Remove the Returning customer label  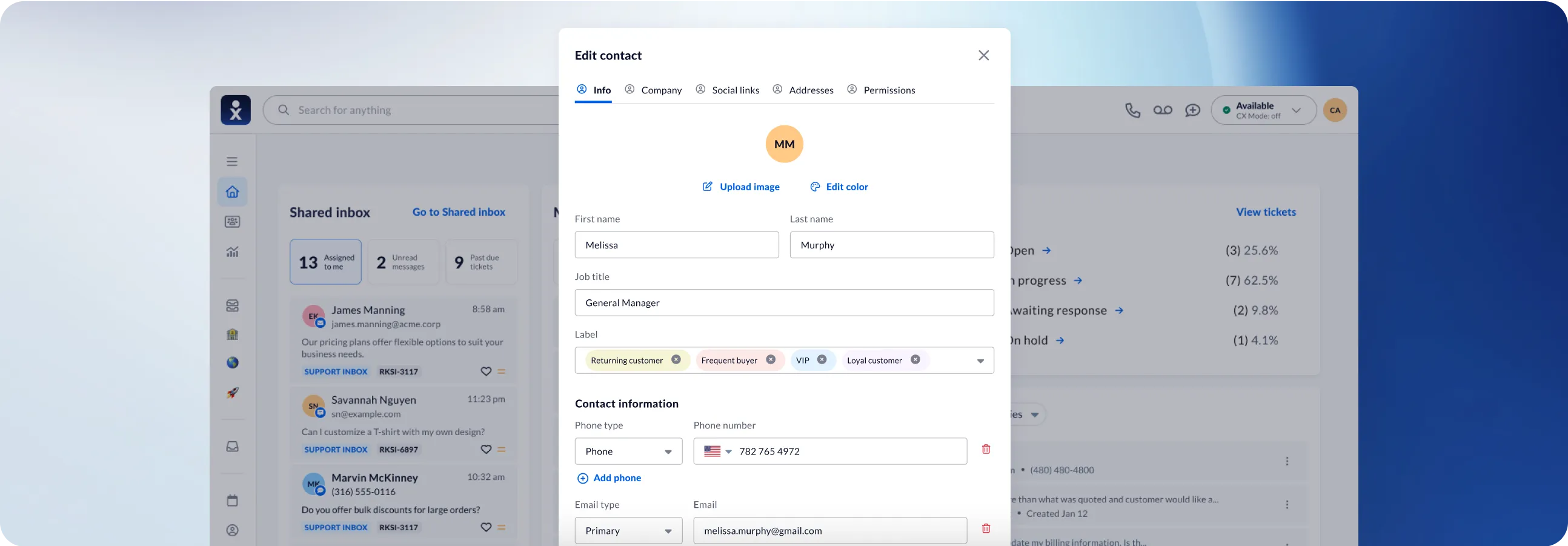coord(676,360)
